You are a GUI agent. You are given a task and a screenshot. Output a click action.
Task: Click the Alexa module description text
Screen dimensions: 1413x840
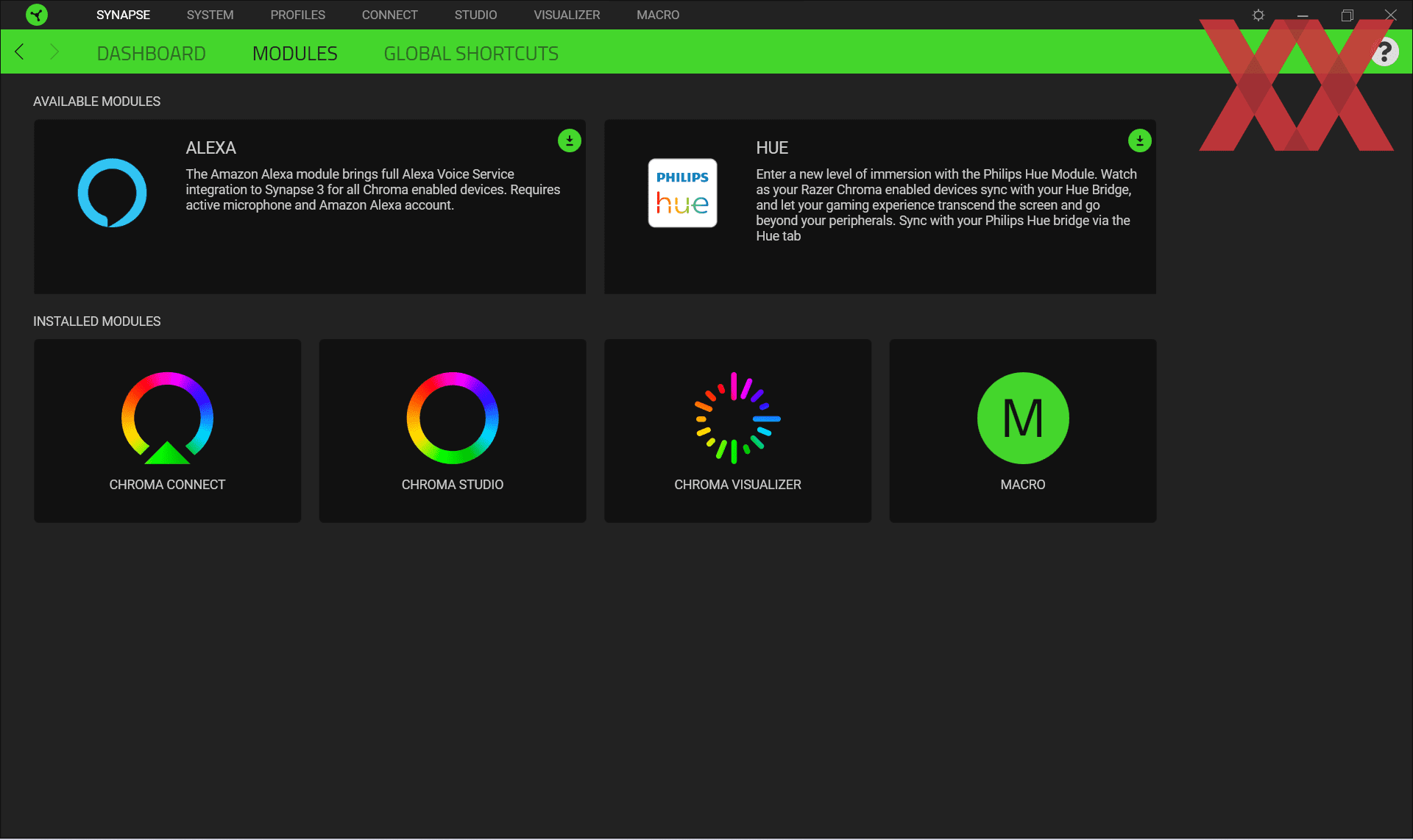(372, 190)
